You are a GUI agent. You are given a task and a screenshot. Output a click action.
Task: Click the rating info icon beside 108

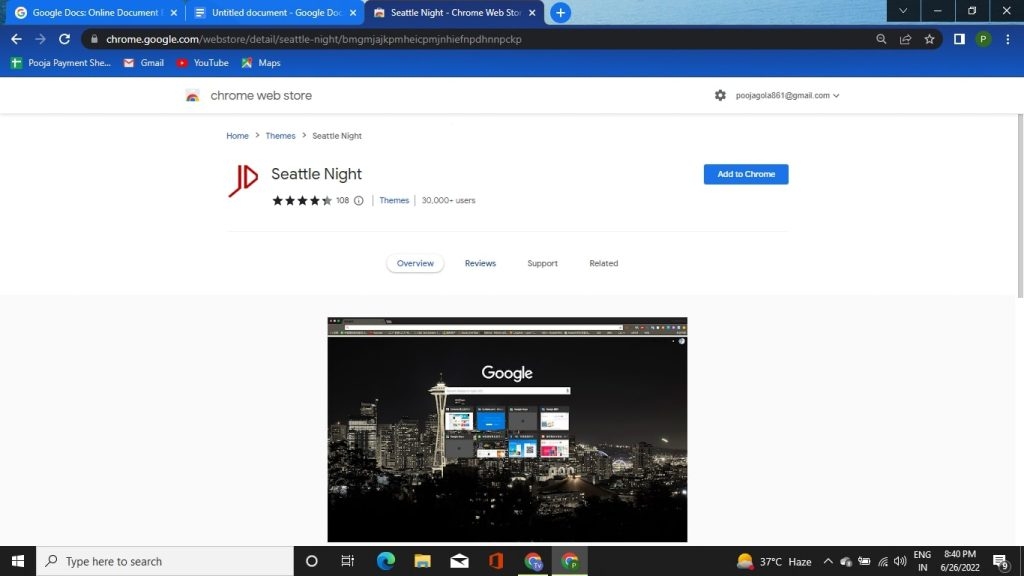(x=359, y=200)
